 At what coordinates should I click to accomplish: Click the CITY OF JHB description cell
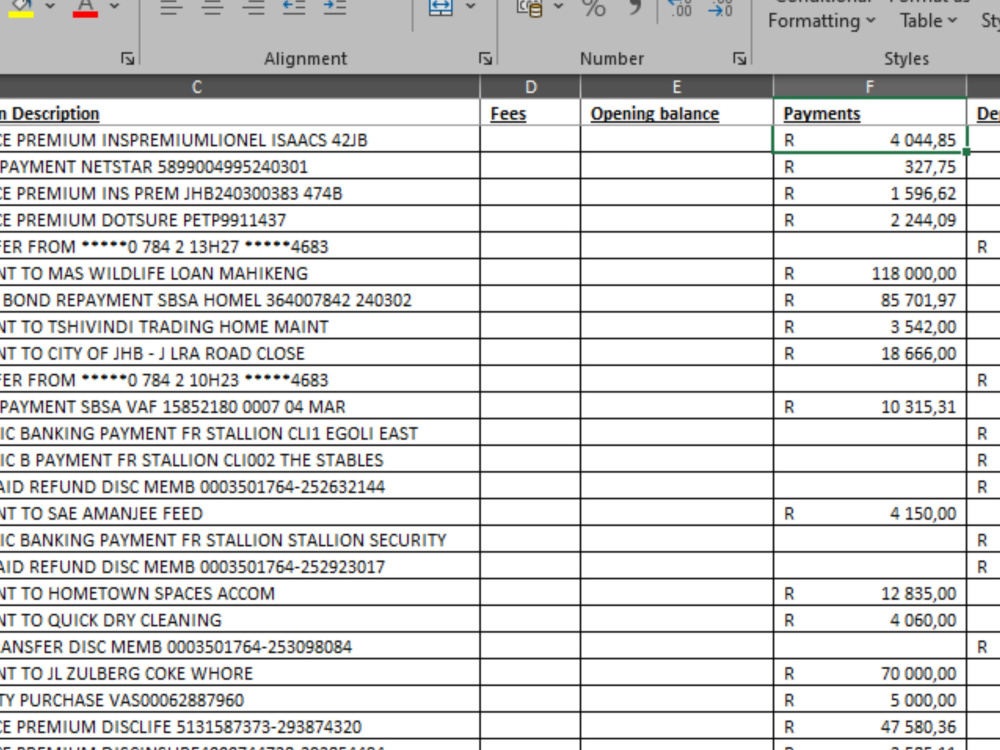pyautogui.click(x=239, y=353)
